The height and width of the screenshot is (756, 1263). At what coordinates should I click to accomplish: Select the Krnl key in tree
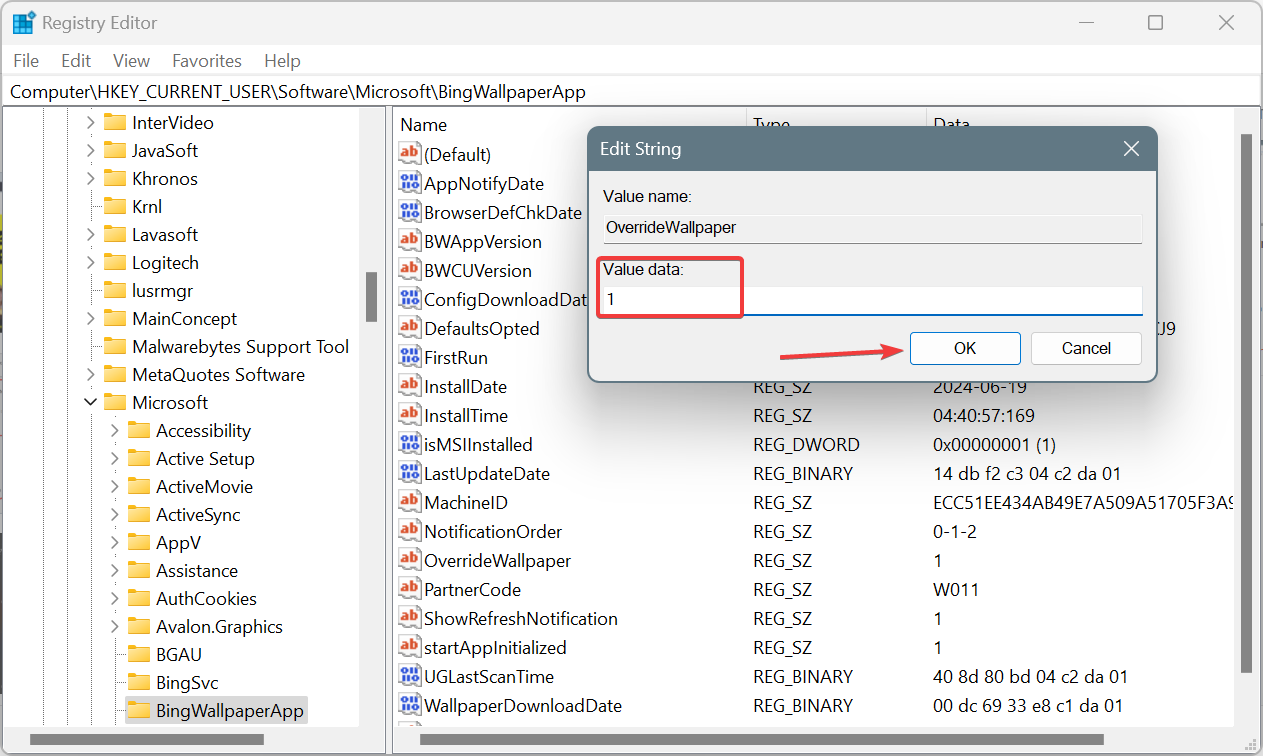(147, 207)
